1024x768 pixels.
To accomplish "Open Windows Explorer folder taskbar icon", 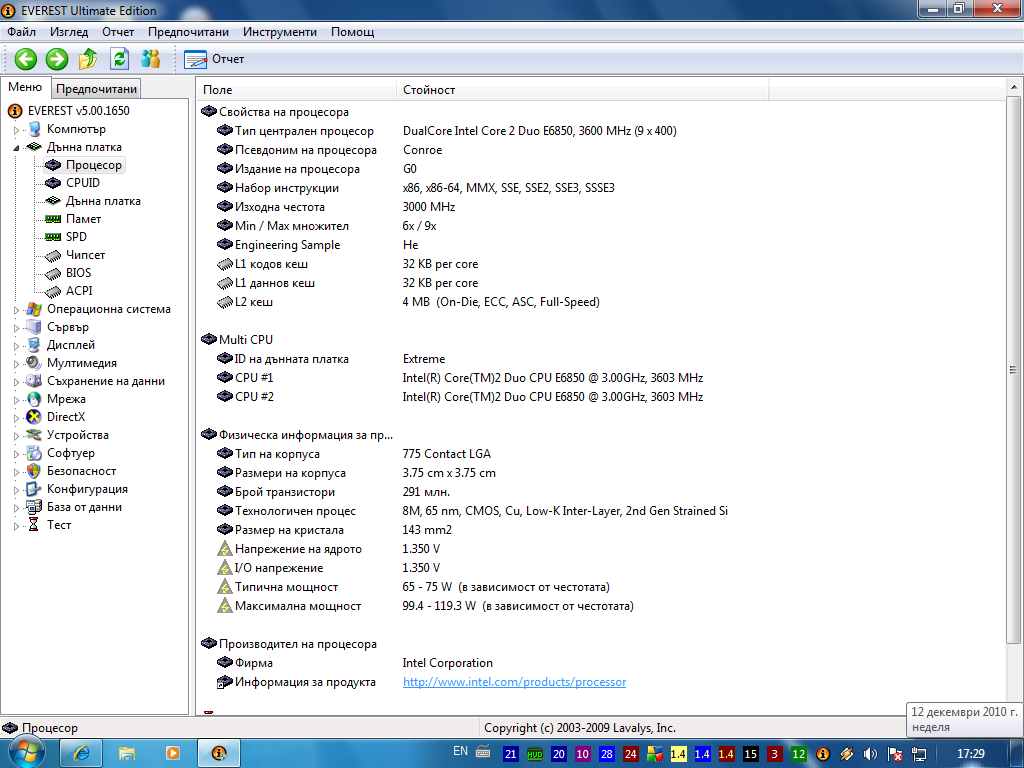I will (x=127, y=754).
